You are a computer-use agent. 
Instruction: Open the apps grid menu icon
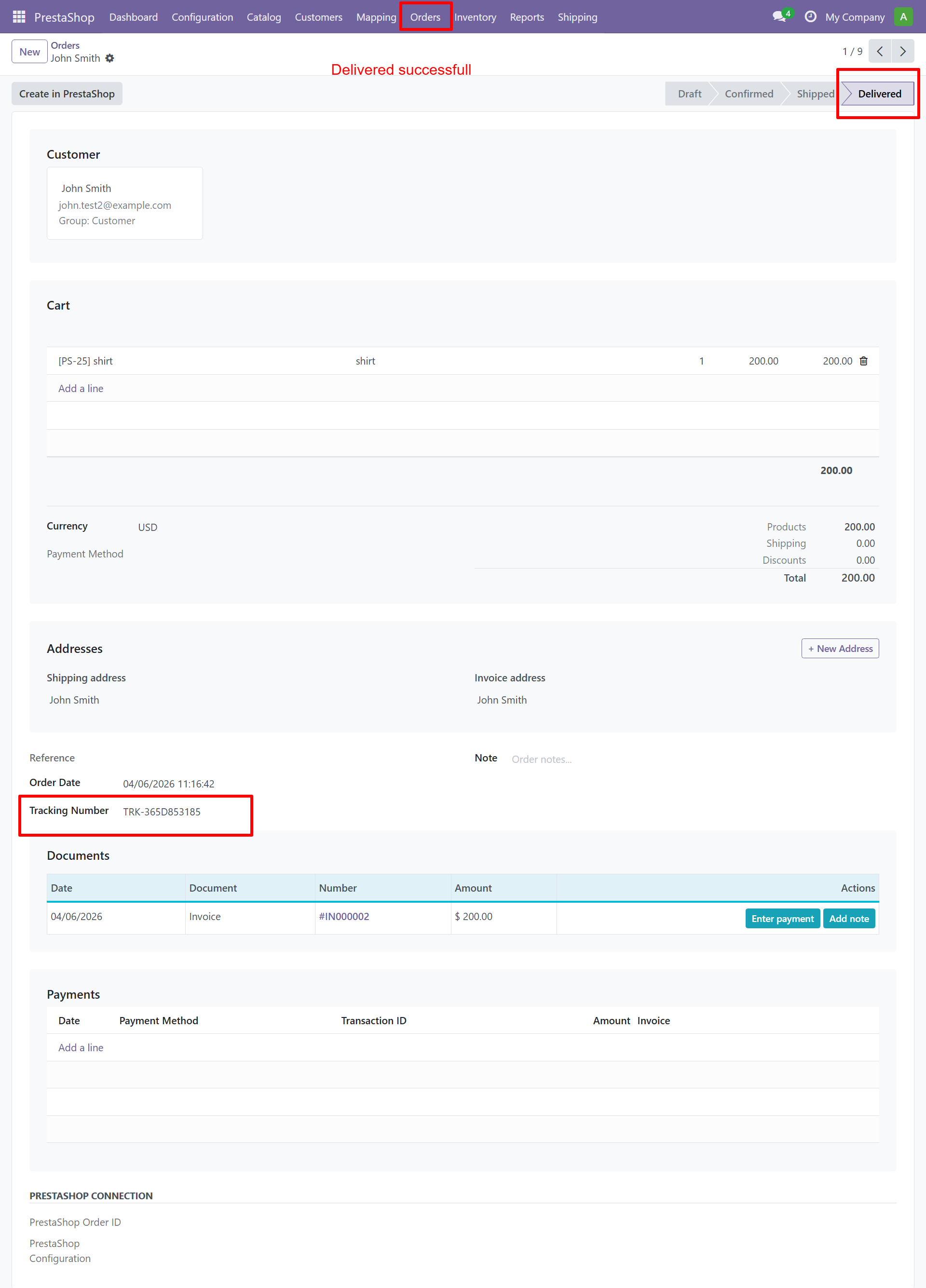coord(19,17)
